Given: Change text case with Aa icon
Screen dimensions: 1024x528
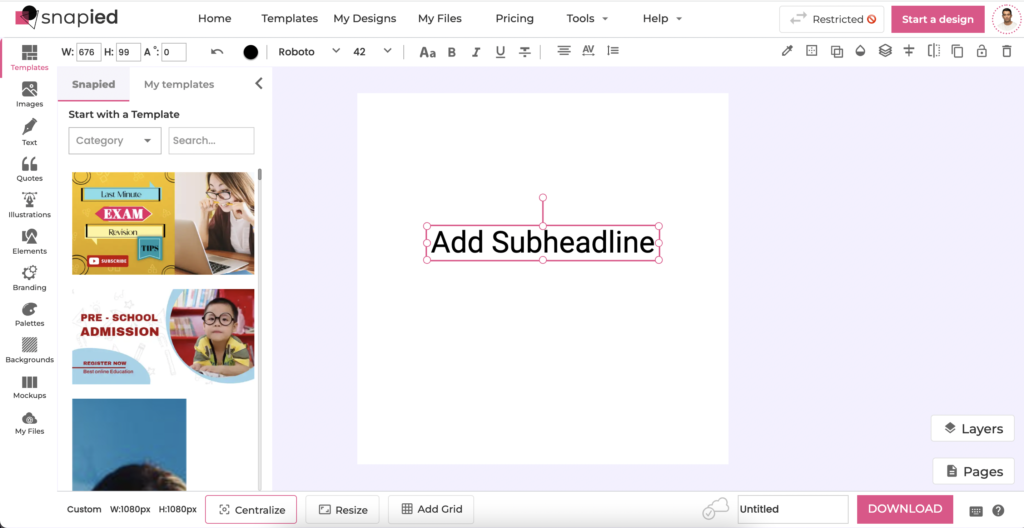Looking at the screenshot, I should pos(427,52).
